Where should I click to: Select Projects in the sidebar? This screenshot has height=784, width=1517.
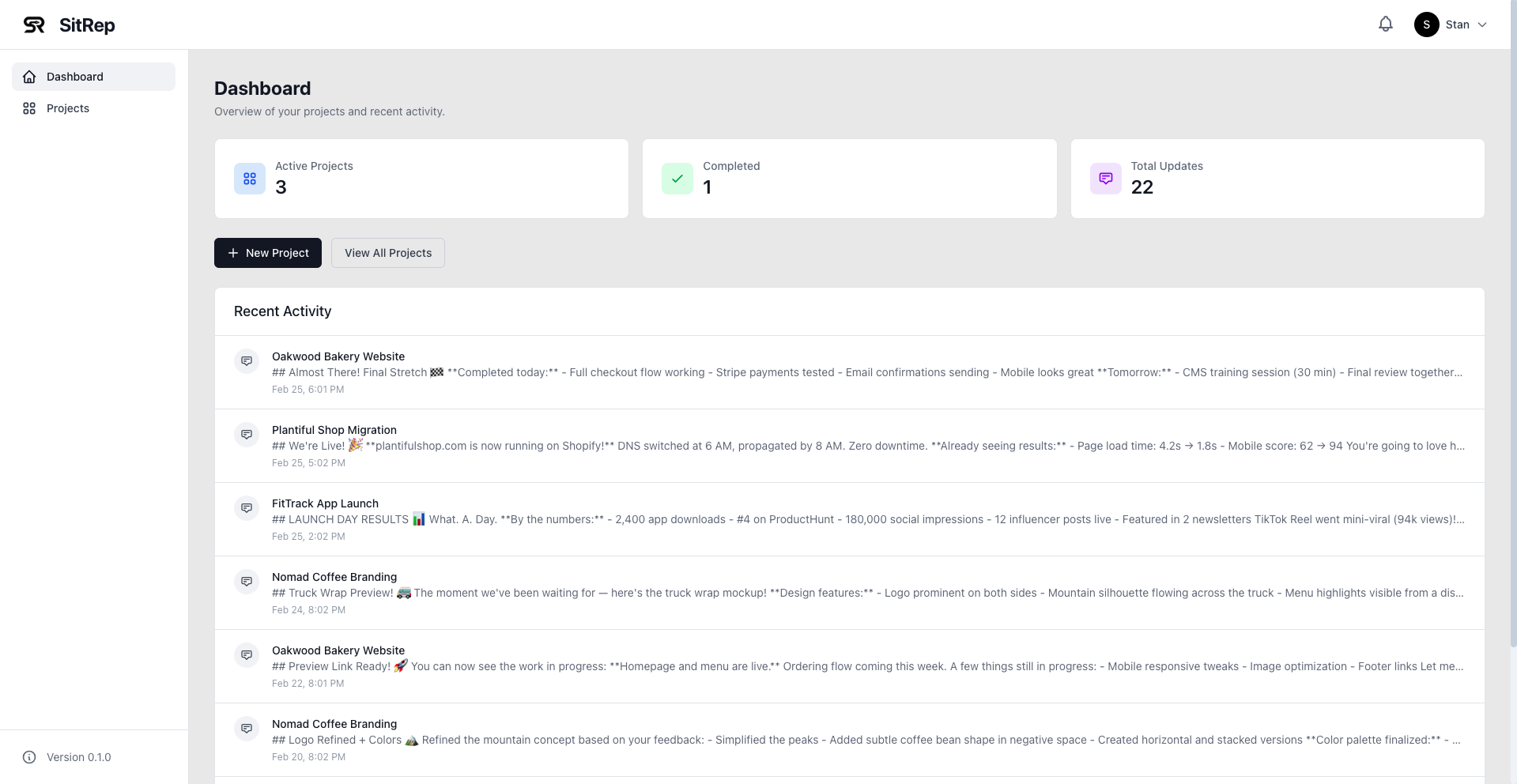tap(68, 108)
